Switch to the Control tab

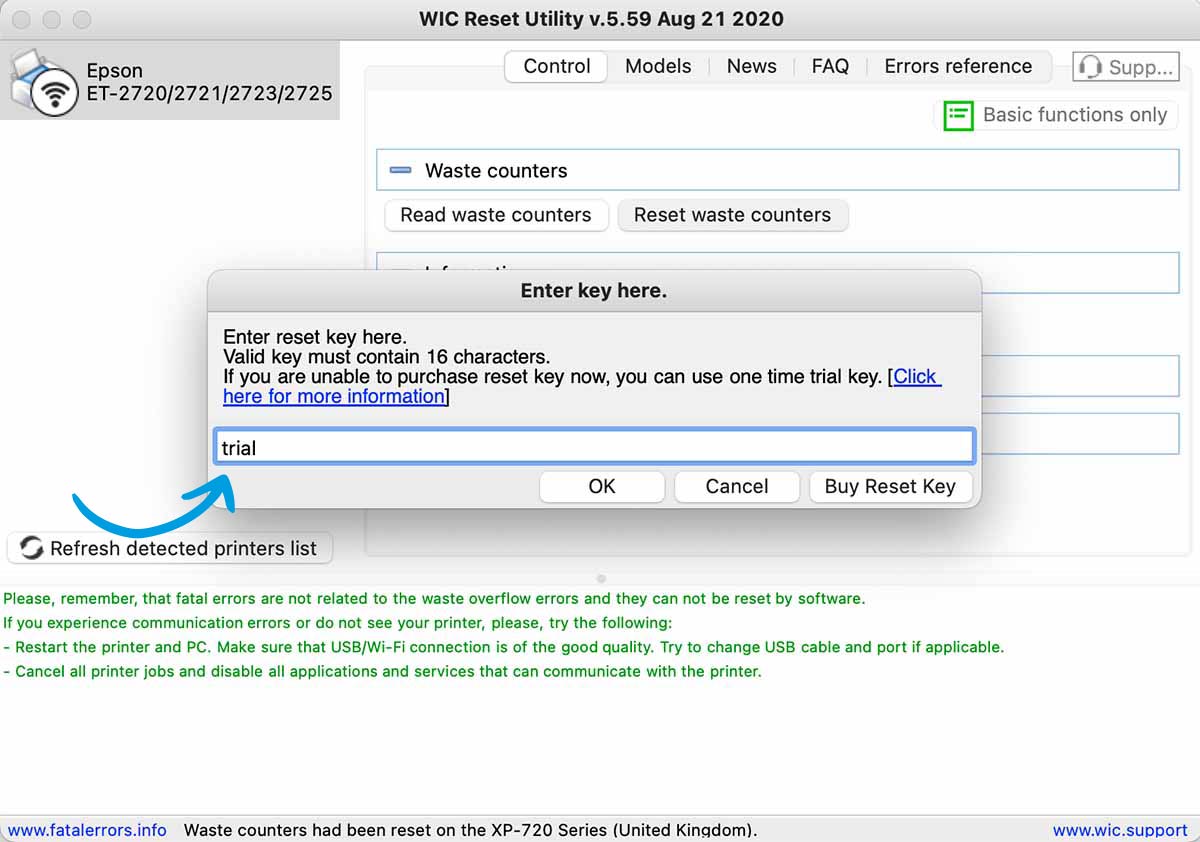coord(556,66)
